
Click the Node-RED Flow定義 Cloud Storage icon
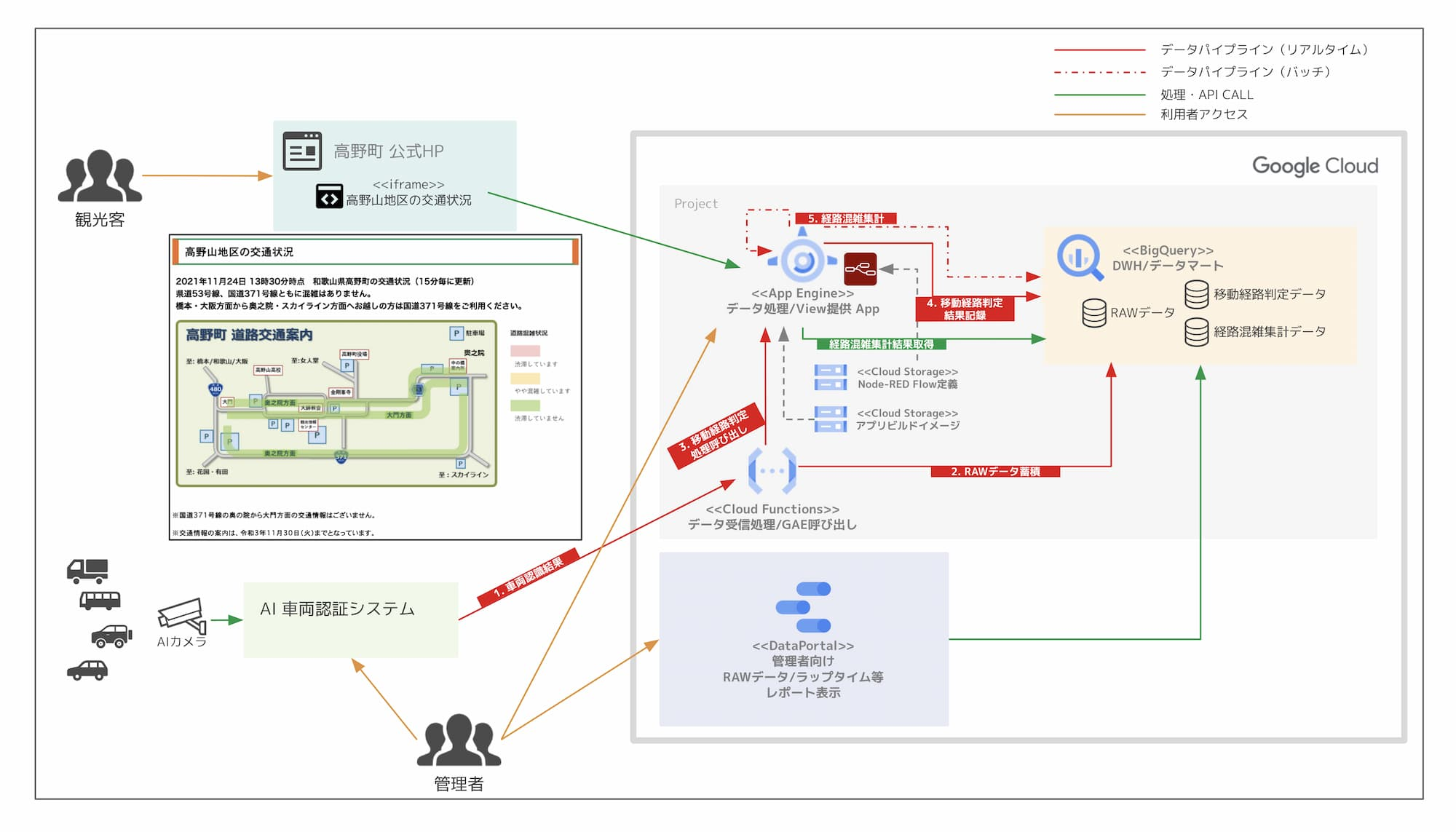pos(831,378)
